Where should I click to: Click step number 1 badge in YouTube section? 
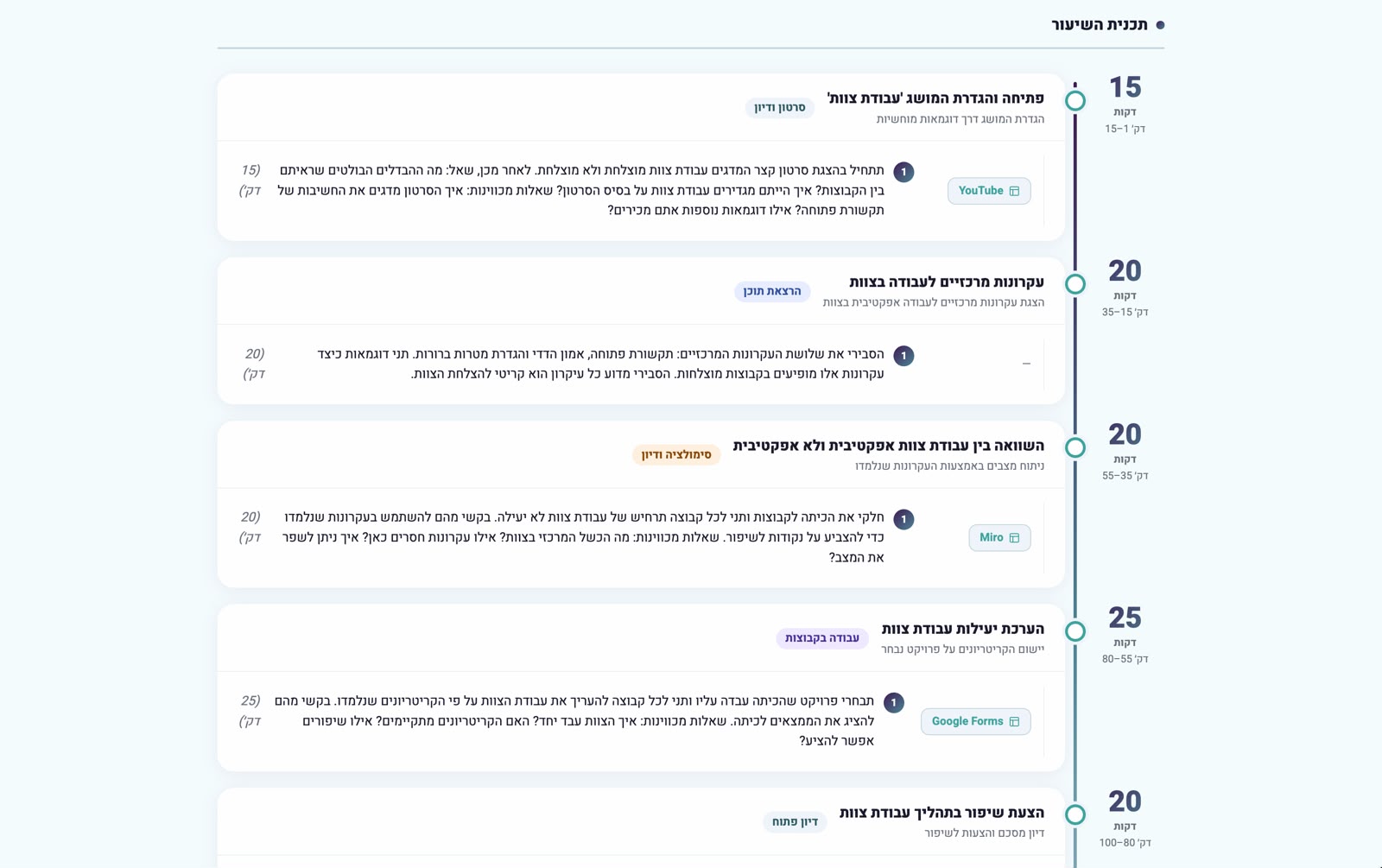point(903,172)
